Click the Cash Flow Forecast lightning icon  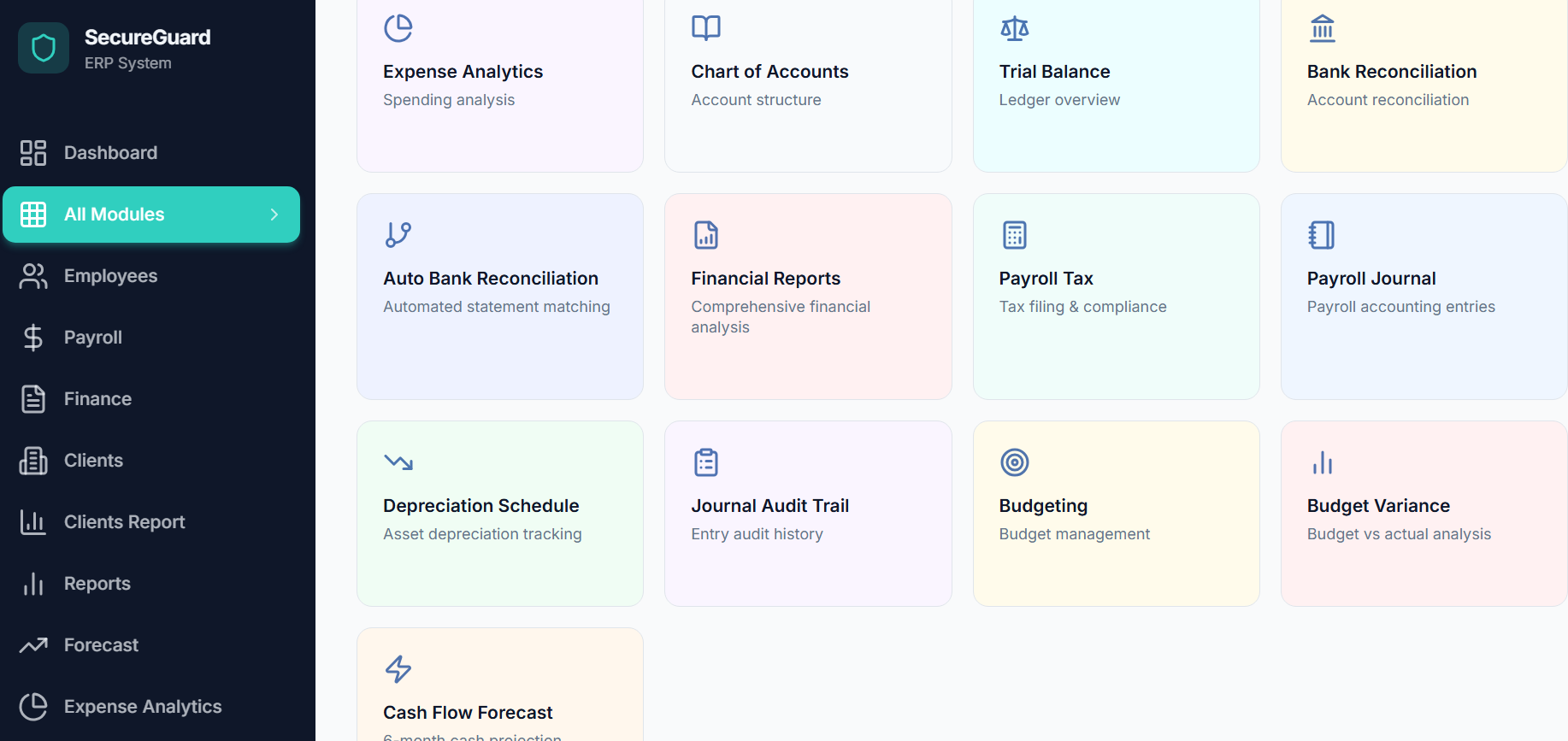point(398,669)
